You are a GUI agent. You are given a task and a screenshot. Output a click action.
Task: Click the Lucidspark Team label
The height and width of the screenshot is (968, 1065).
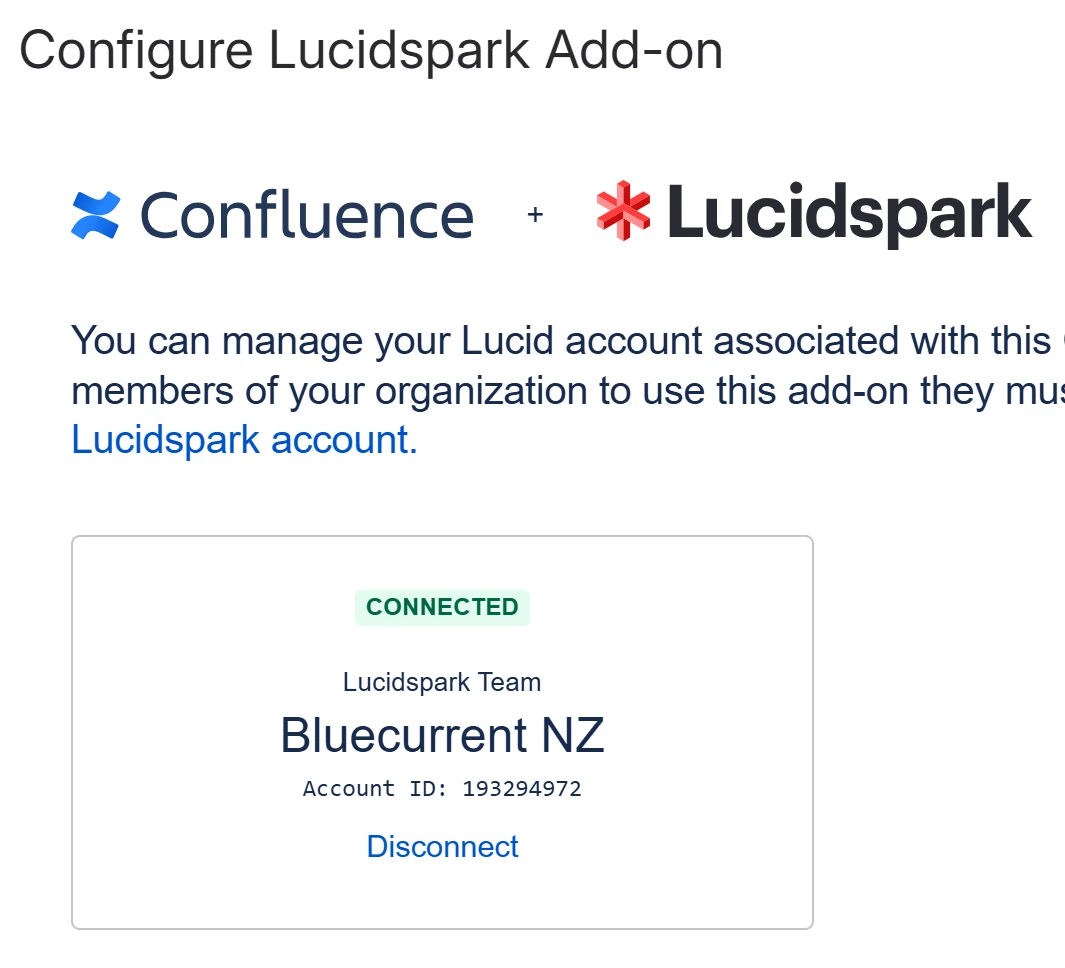tap(442, 682)
